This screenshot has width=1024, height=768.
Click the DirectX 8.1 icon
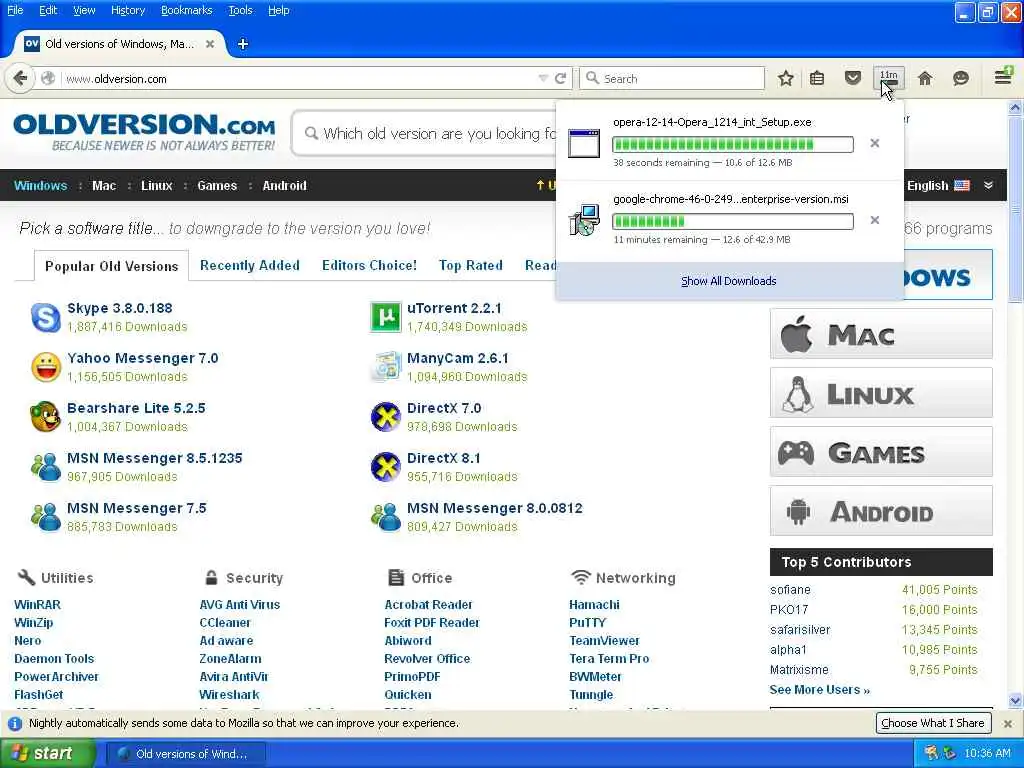pos(385,466)
